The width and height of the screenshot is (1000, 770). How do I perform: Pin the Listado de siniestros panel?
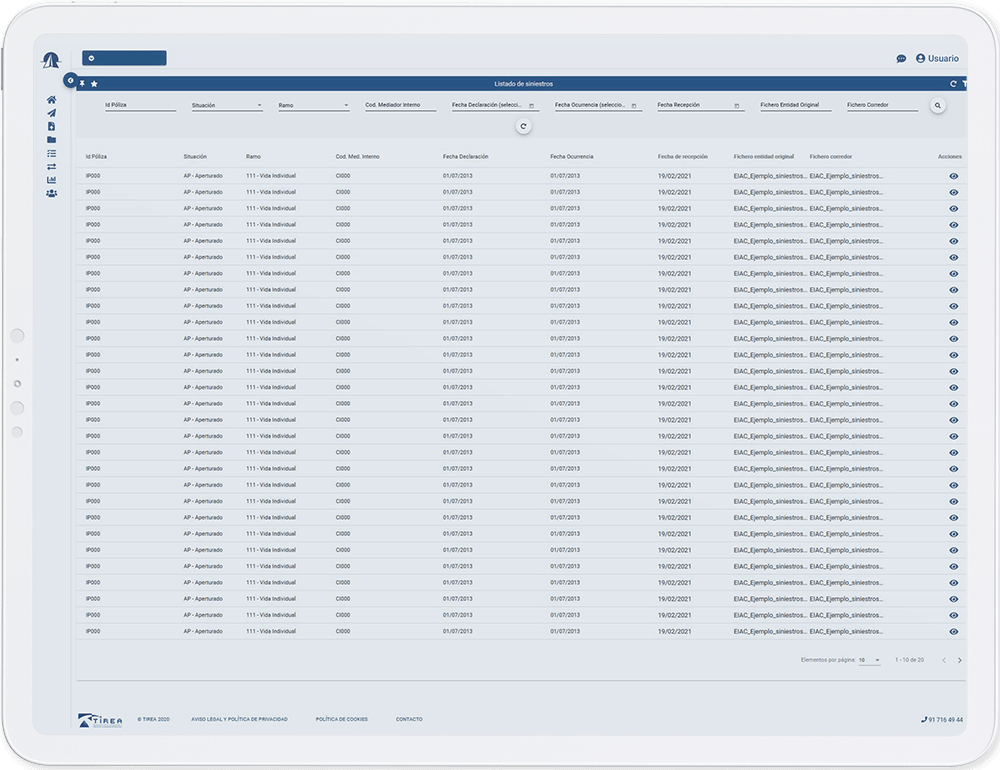[x=83, y=84]
